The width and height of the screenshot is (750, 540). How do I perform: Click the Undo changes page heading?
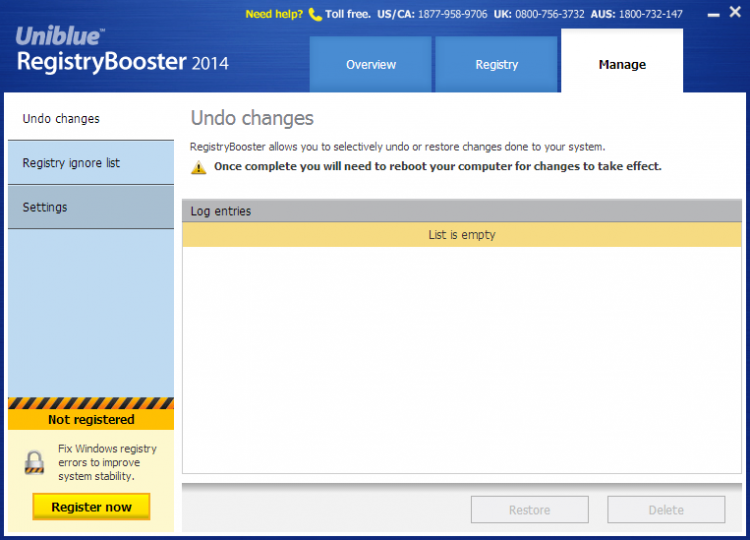(252, 118)
